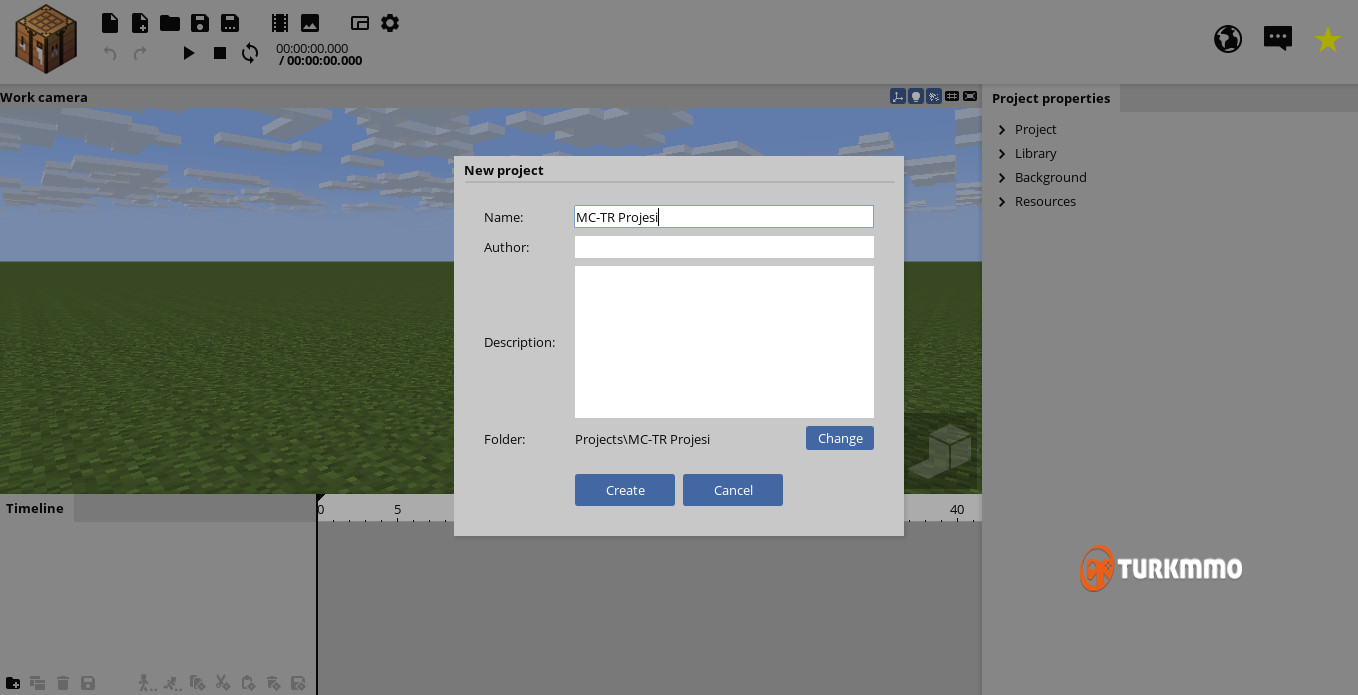Export movie with film strip icon
1358x695 pixels.
[x=280, y=22]
